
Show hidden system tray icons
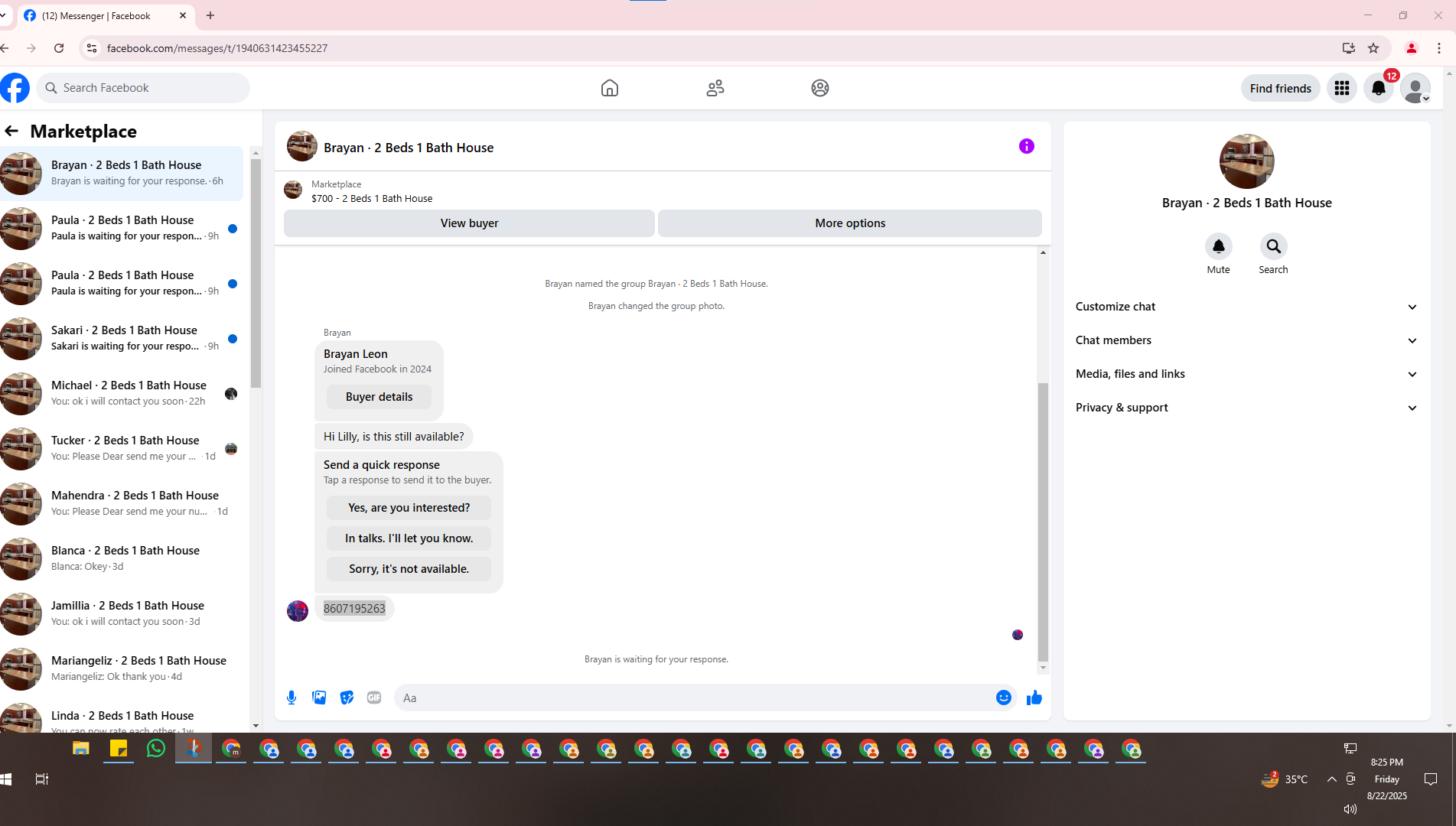point(1331,779)
